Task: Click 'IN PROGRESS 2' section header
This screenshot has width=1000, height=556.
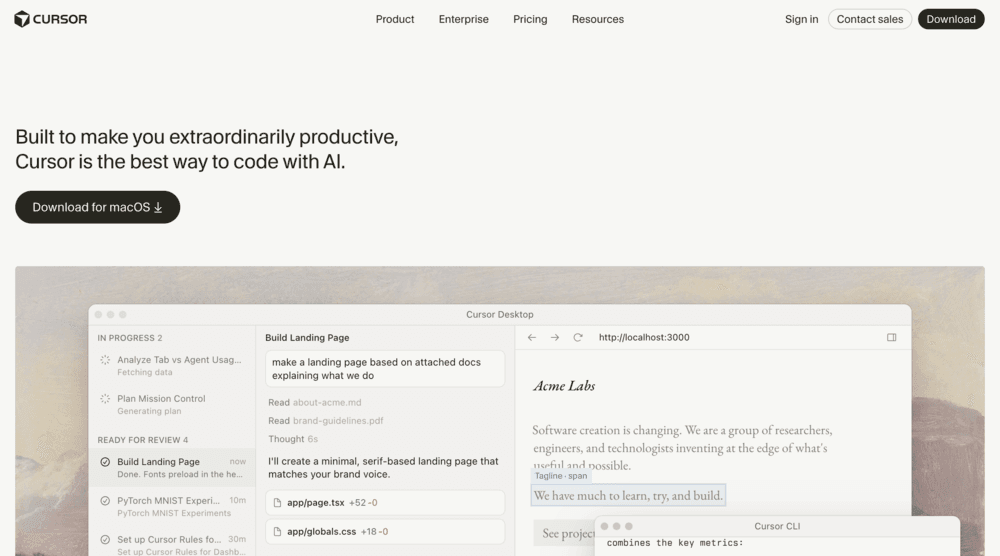Action: [129, 338]
